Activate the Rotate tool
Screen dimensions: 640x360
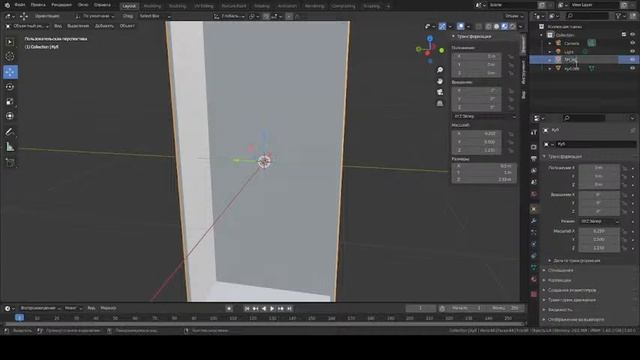[10, 87]
